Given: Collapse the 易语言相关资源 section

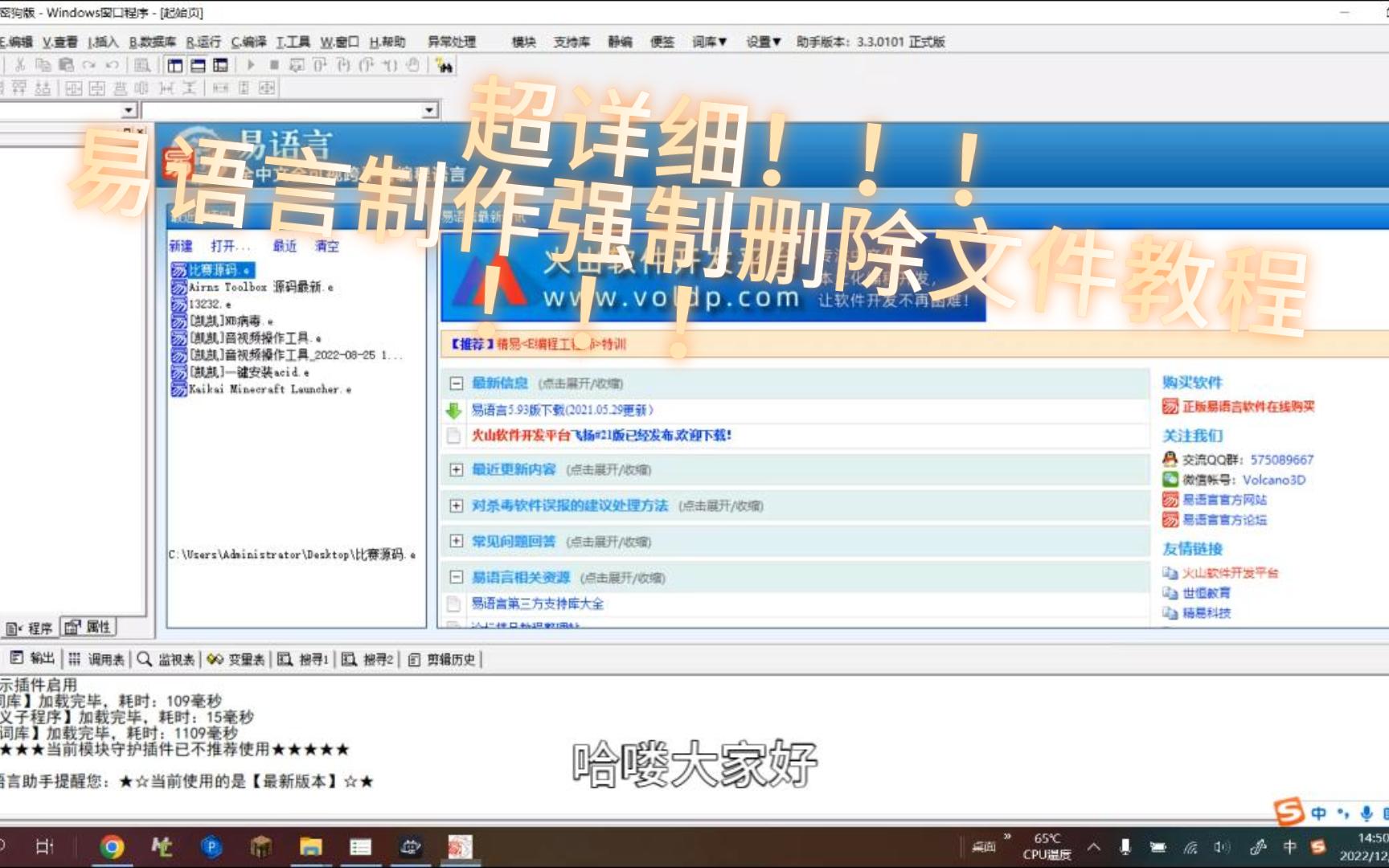Looking at the screenshot, I should click(456, 577).
